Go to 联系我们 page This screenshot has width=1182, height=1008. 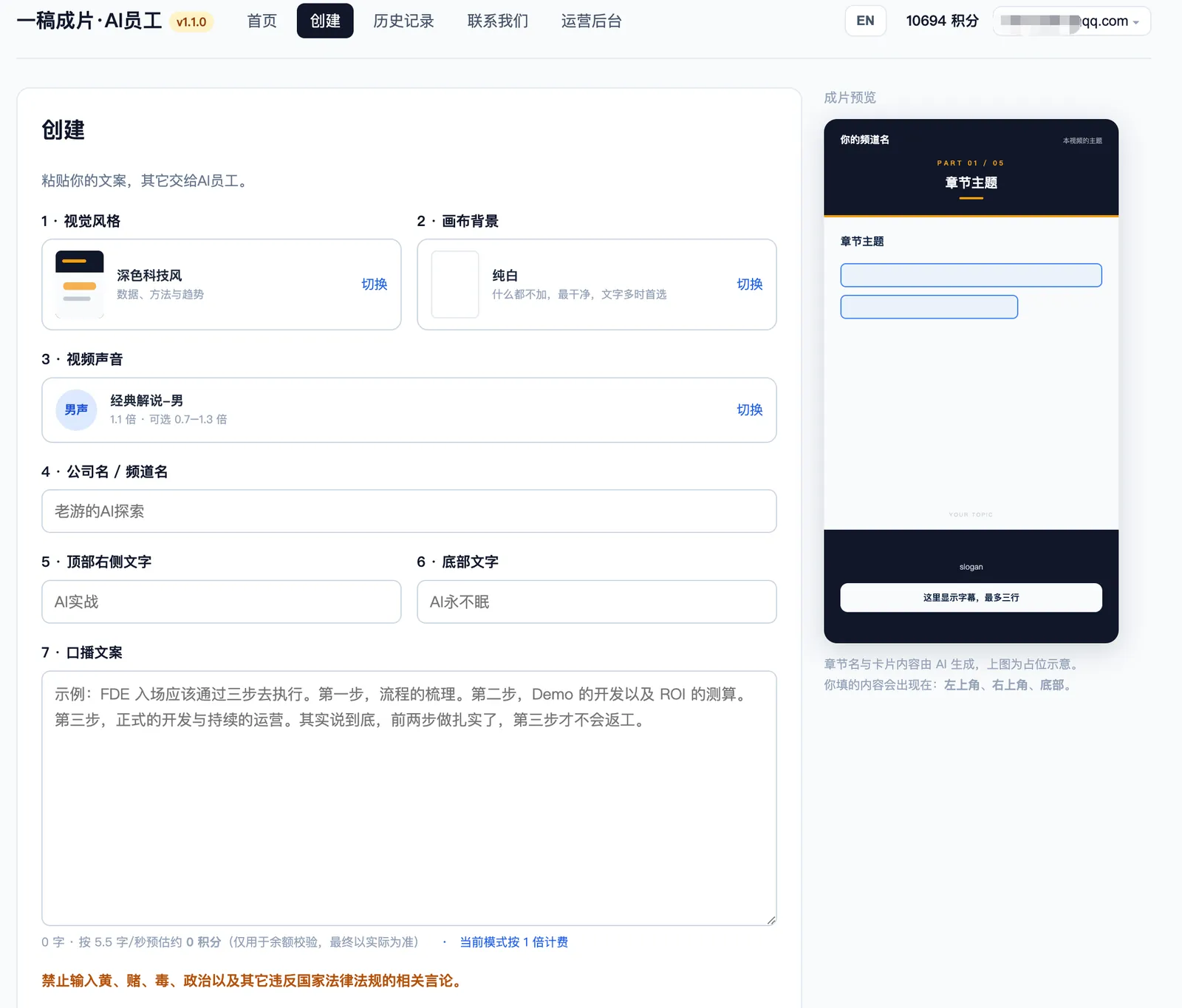[498, 21]
